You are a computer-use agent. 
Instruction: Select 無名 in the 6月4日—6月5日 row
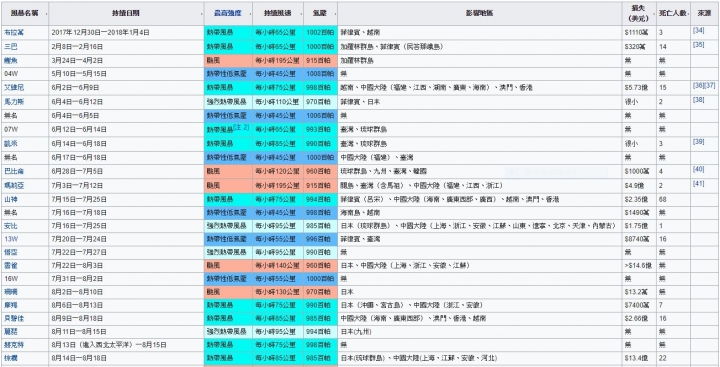coord(11,115)
